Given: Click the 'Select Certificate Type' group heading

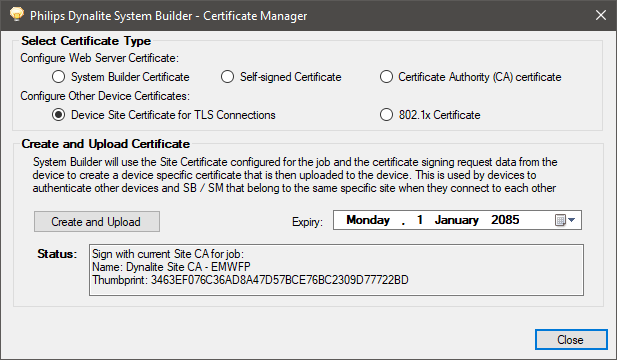Looking at the screenshot, I should 86,41.
